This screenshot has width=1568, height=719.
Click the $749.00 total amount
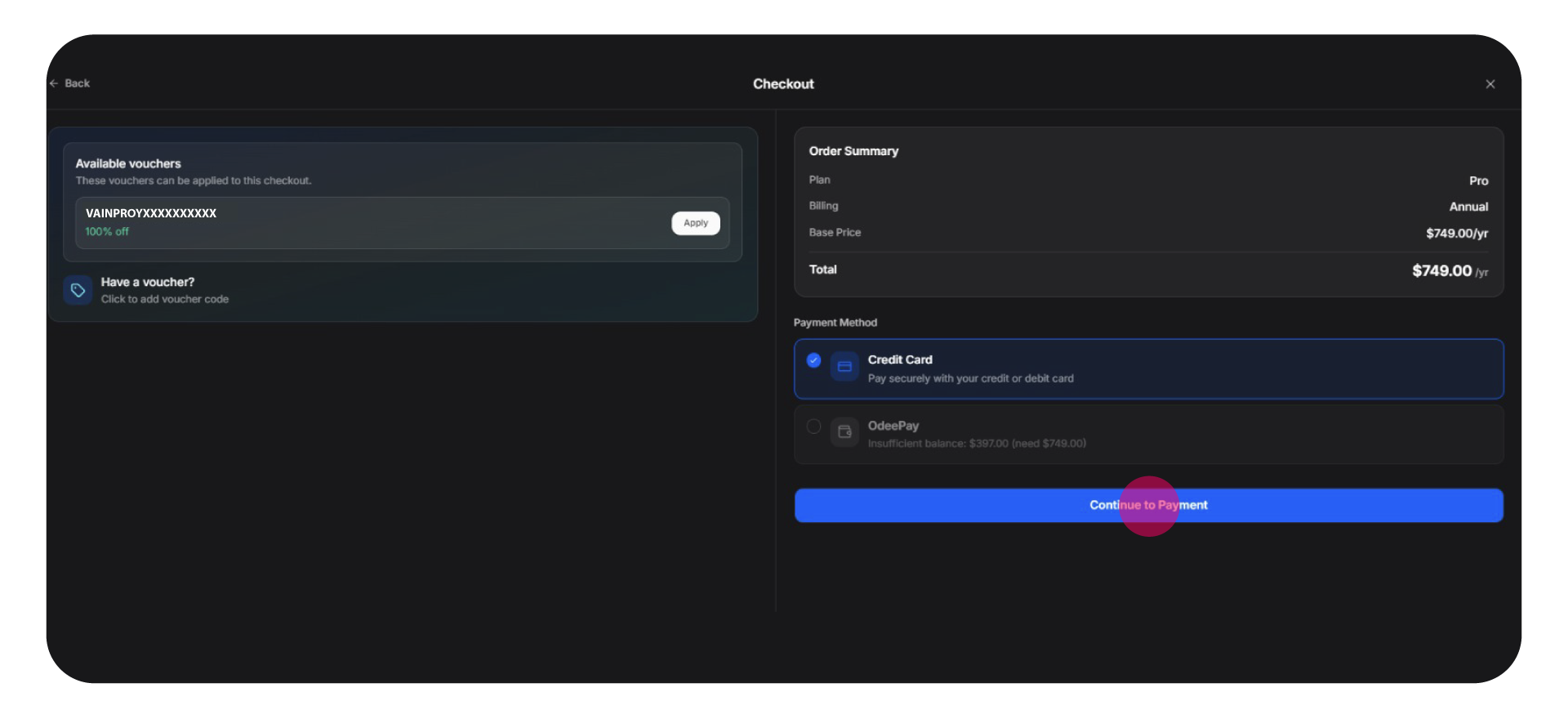pos(1442,270)
